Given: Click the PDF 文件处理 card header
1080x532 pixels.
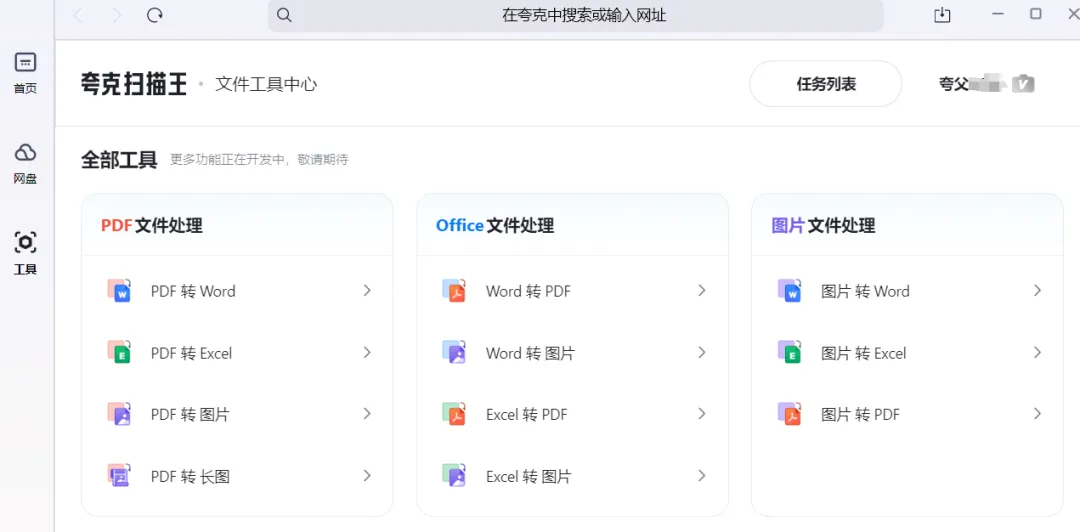Looking at the screenshot, I should (x=152, y=225).
